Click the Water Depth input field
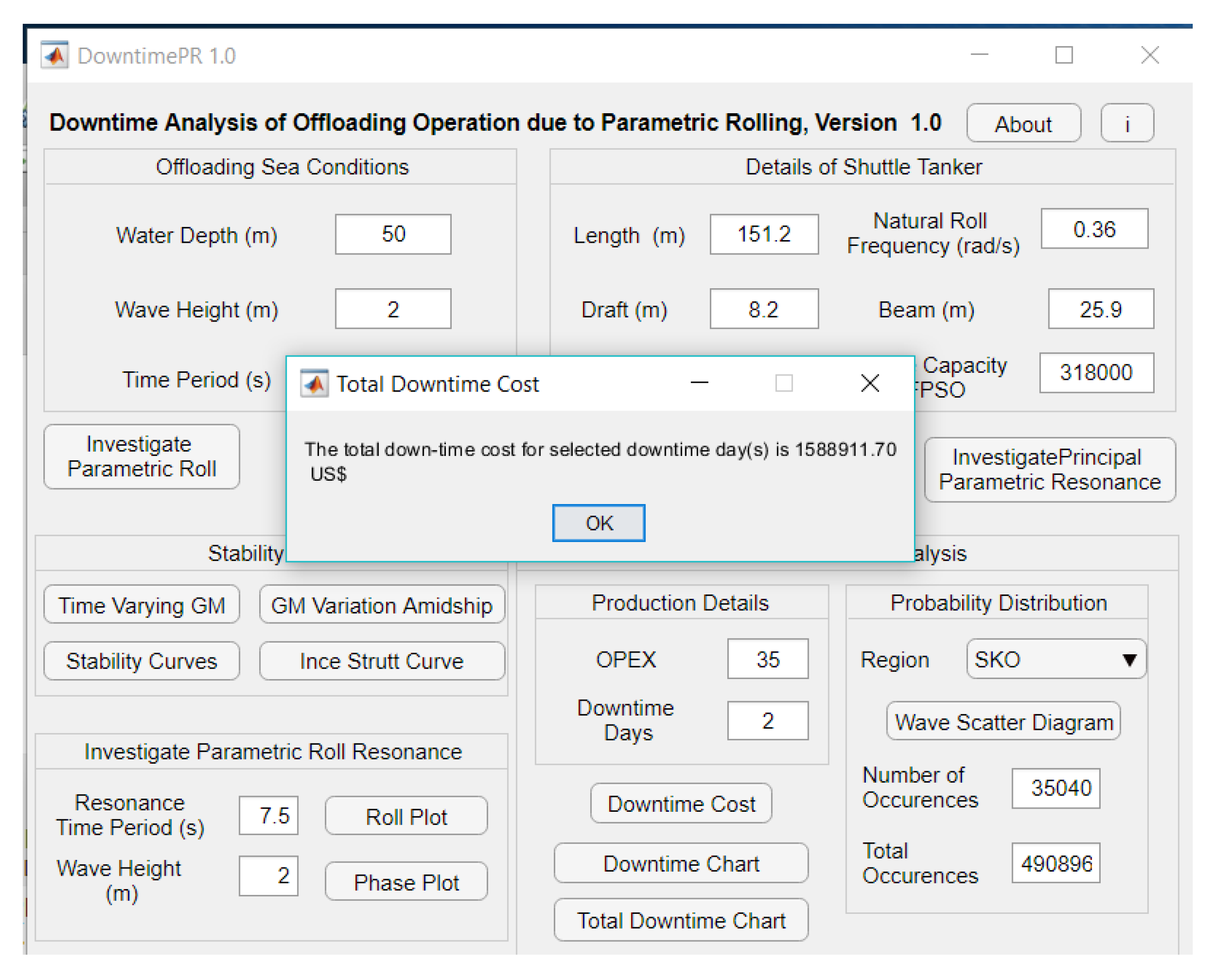The image size is (1207, 980). pos(393,234)
